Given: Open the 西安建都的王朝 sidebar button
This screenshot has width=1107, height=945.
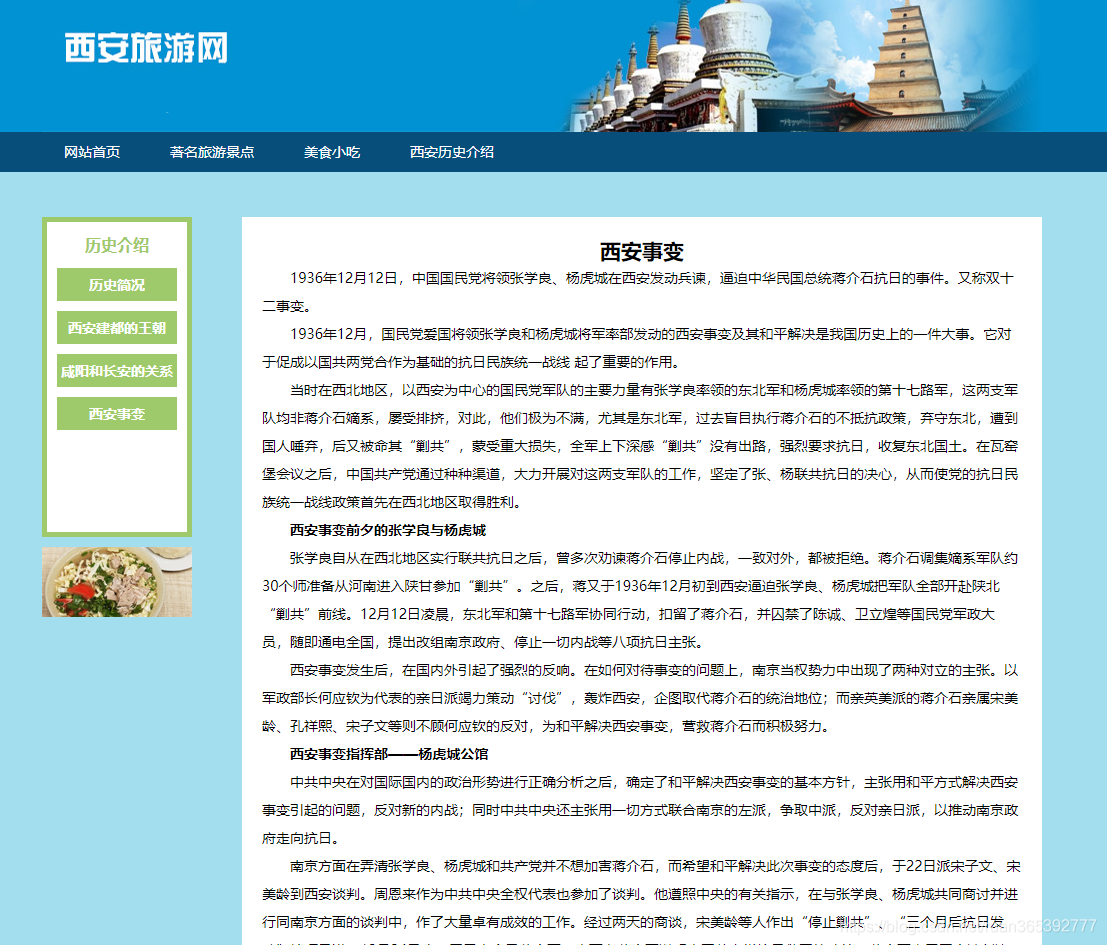Looking at the screenshot, I should click(117, 327).
